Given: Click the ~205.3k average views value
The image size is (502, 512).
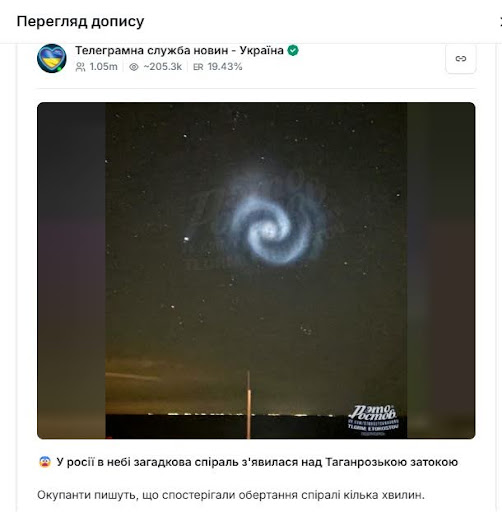Looking at the screenshot, I should 163,67.
